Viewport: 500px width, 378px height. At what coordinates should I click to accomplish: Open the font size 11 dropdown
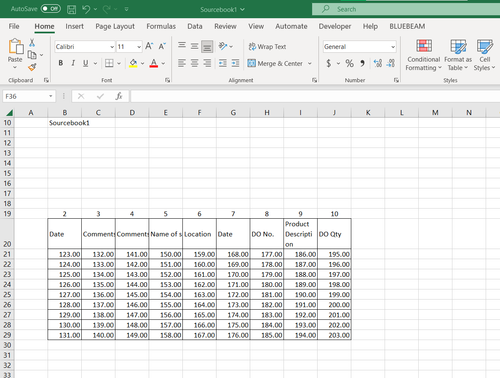139,47
